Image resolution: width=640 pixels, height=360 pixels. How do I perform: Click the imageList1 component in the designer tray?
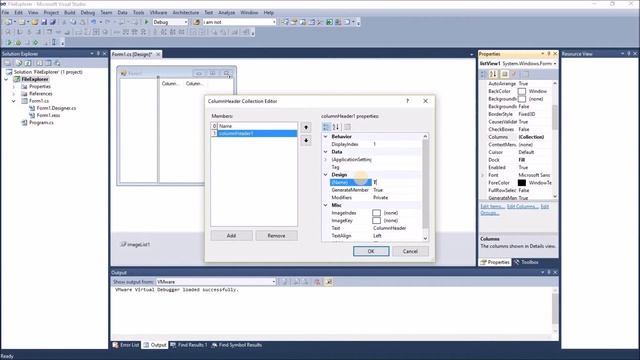(x=136, y=244)
